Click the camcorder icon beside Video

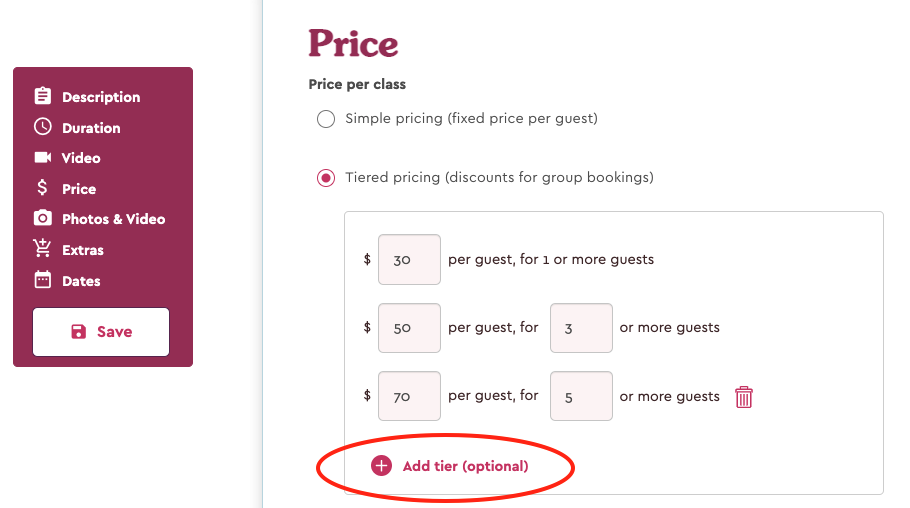[42, 157]
